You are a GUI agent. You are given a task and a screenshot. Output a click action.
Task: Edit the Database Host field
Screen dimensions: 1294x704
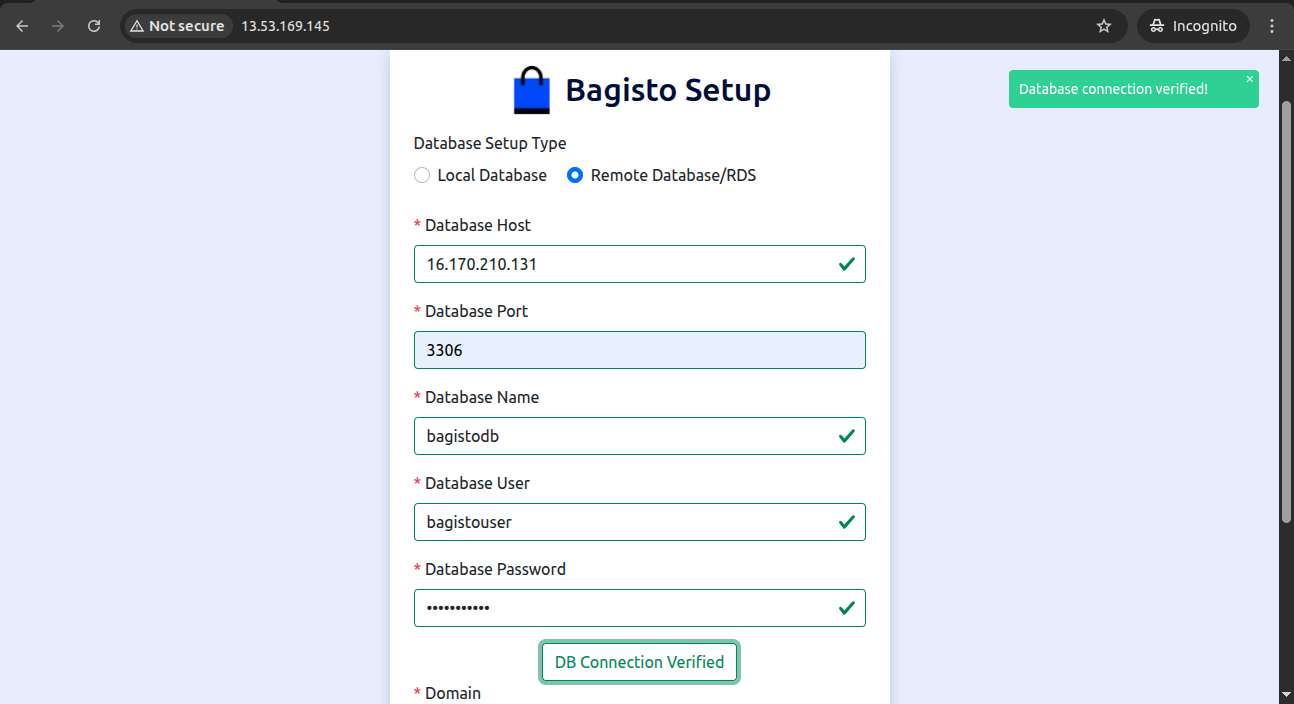pos(640,264)
